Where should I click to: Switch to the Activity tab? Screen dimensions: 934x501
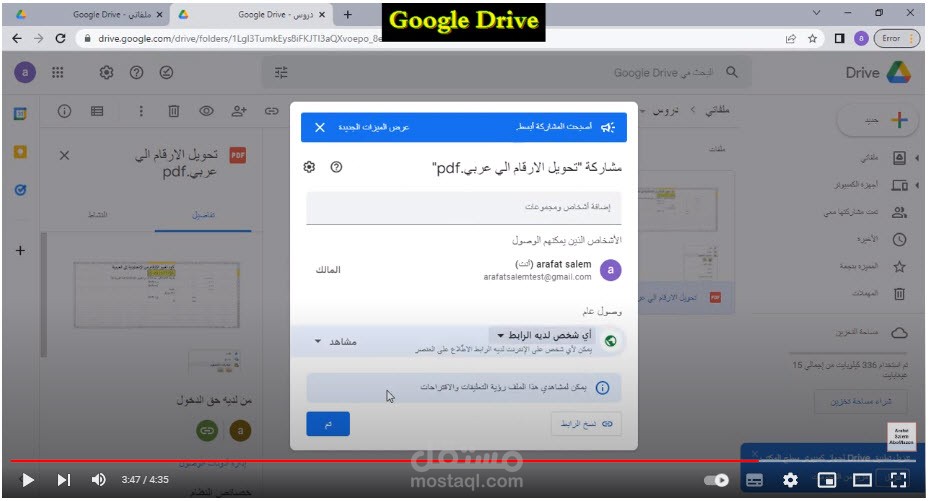(x=98, y=215)
